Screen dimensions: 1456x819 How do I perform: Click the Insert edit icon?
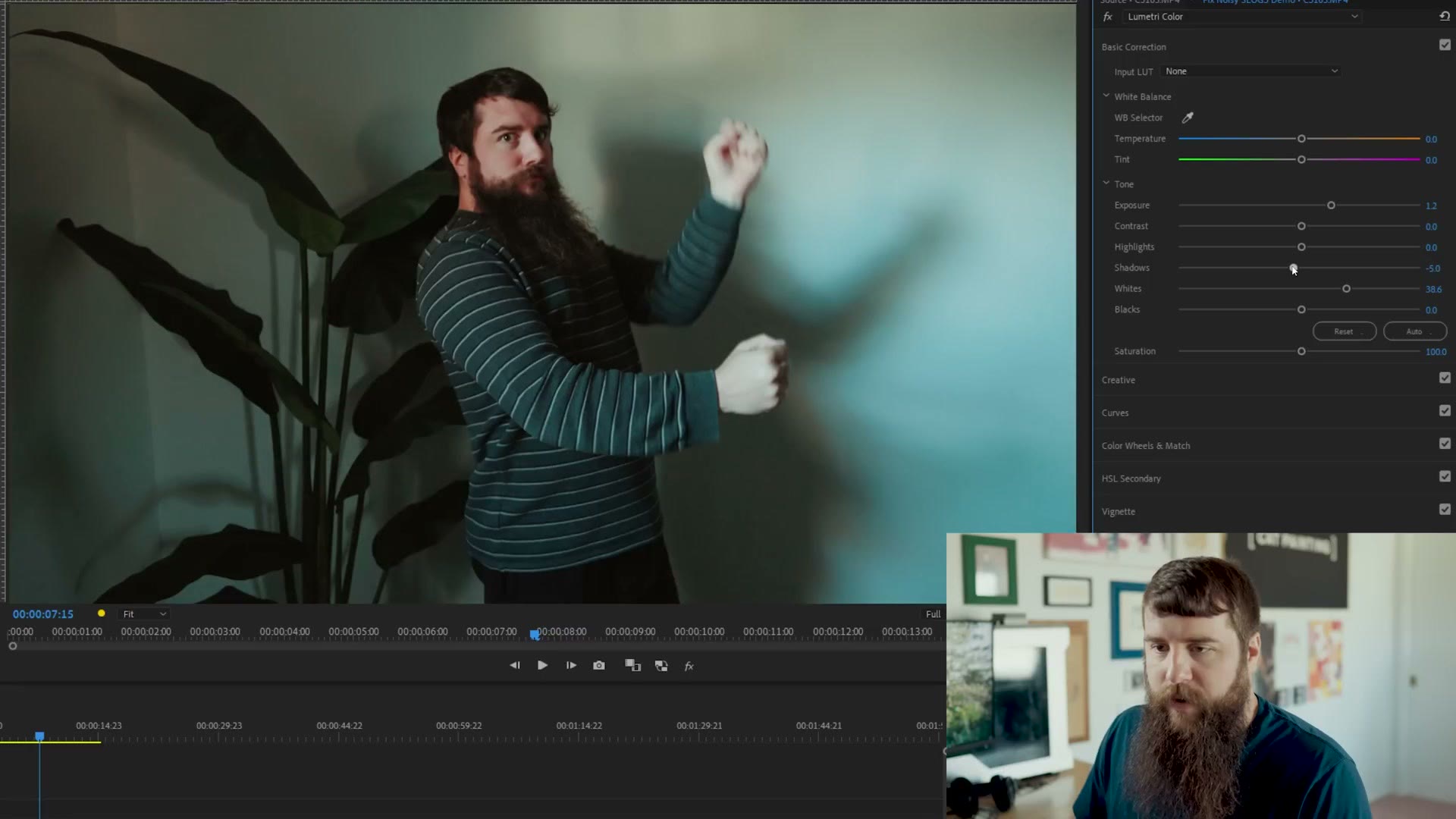coord(632,665)
